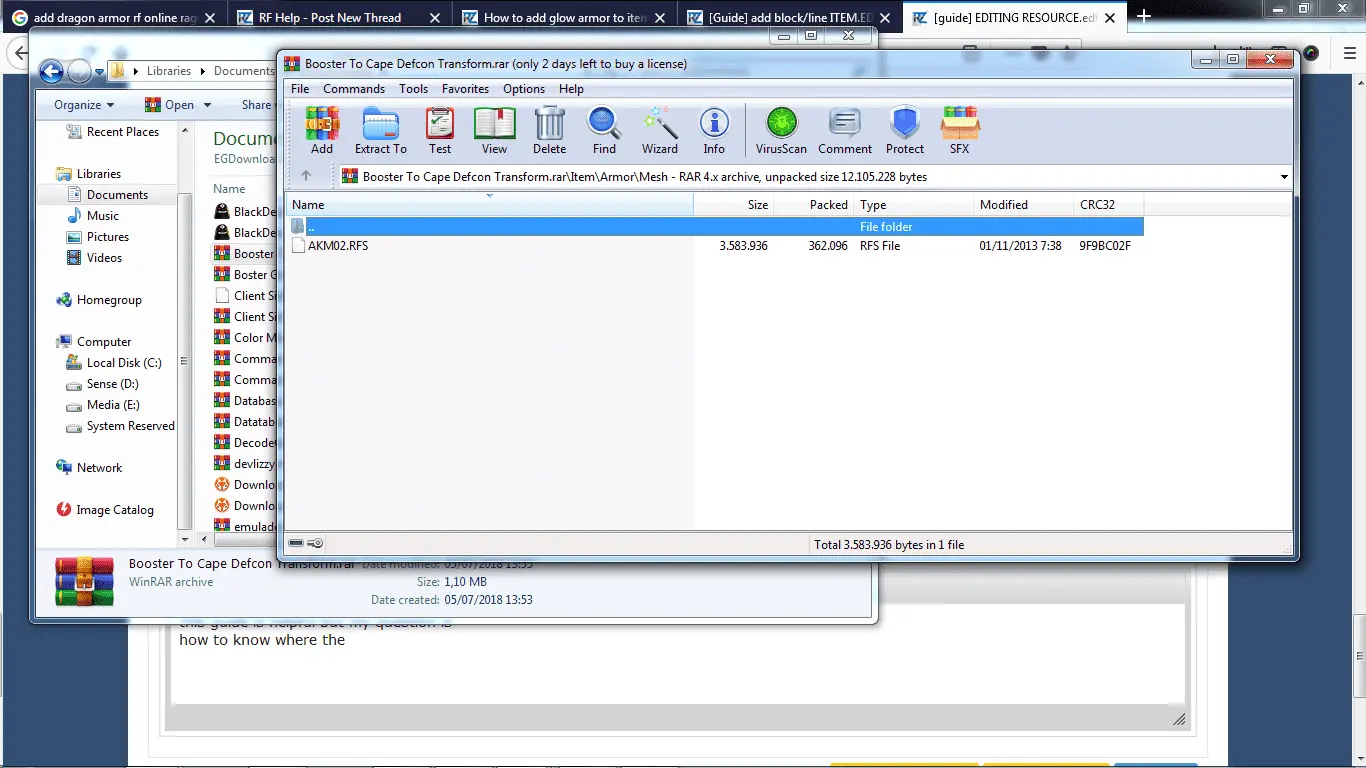
Task: Create SFX self-extracting archive
Action: [x=960, y=131]
